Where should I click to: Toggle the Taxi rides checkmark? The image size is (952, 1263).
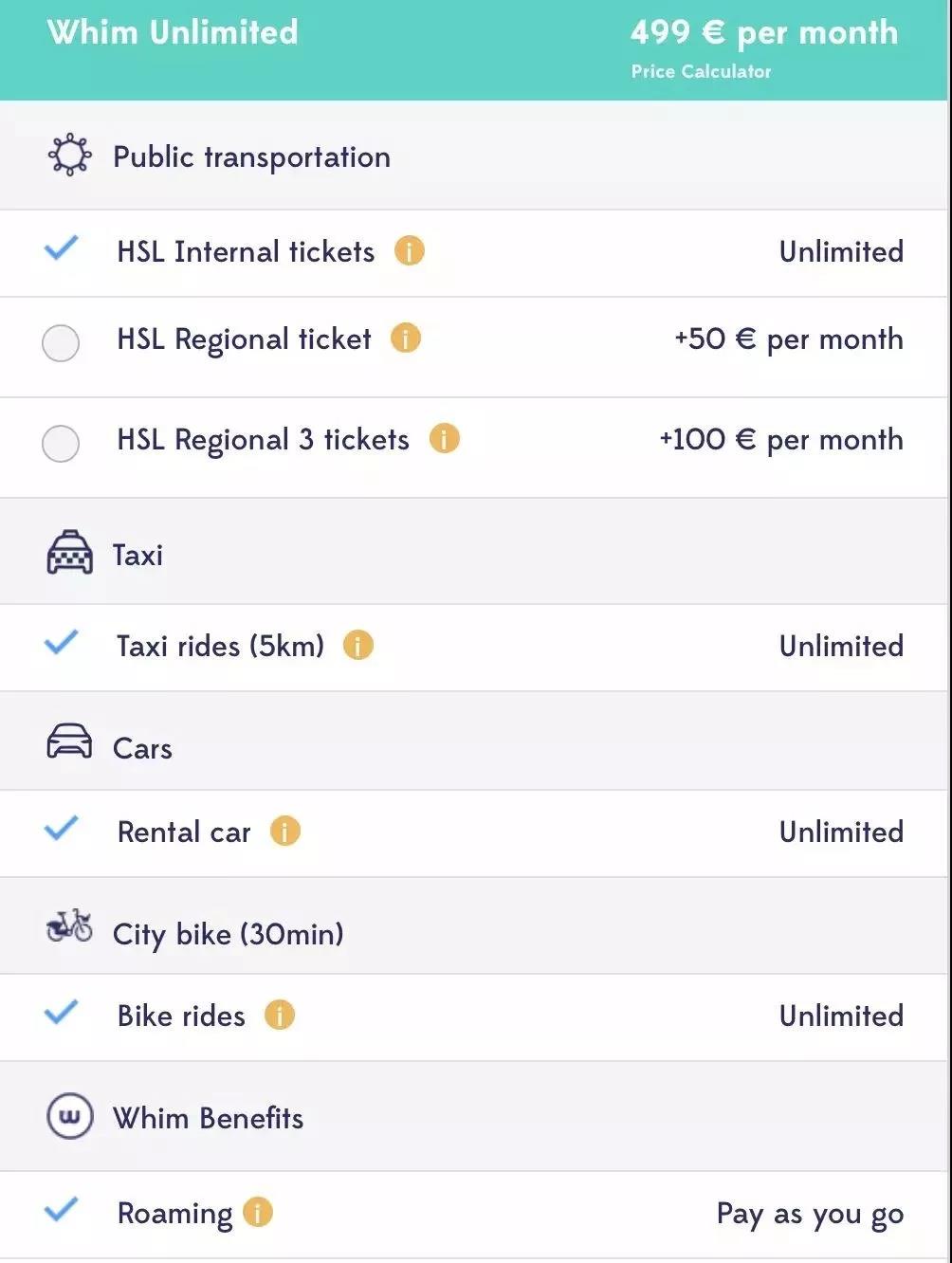(x=62, y=644)
